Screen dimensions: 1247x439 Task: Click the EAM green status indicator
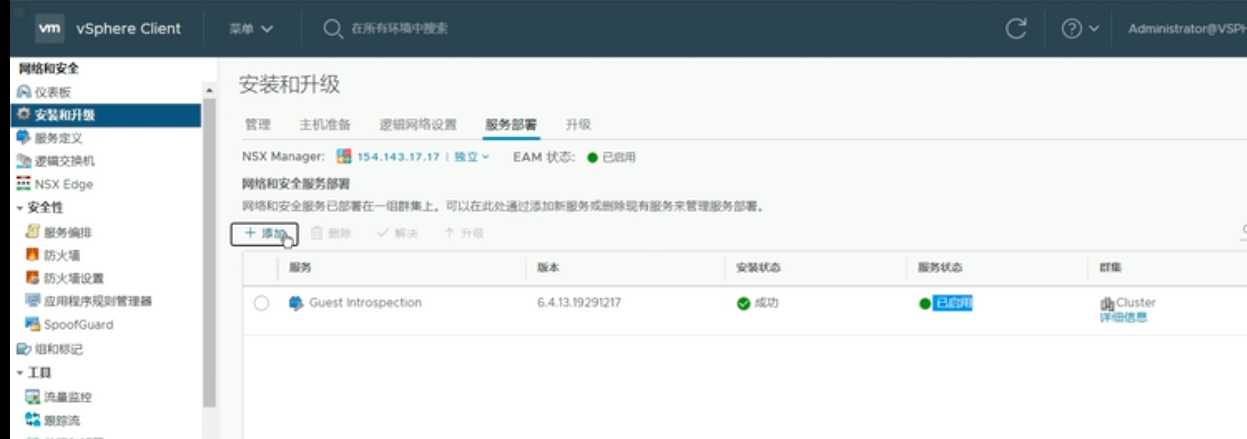pyautogui.click(x=592, y=157)
